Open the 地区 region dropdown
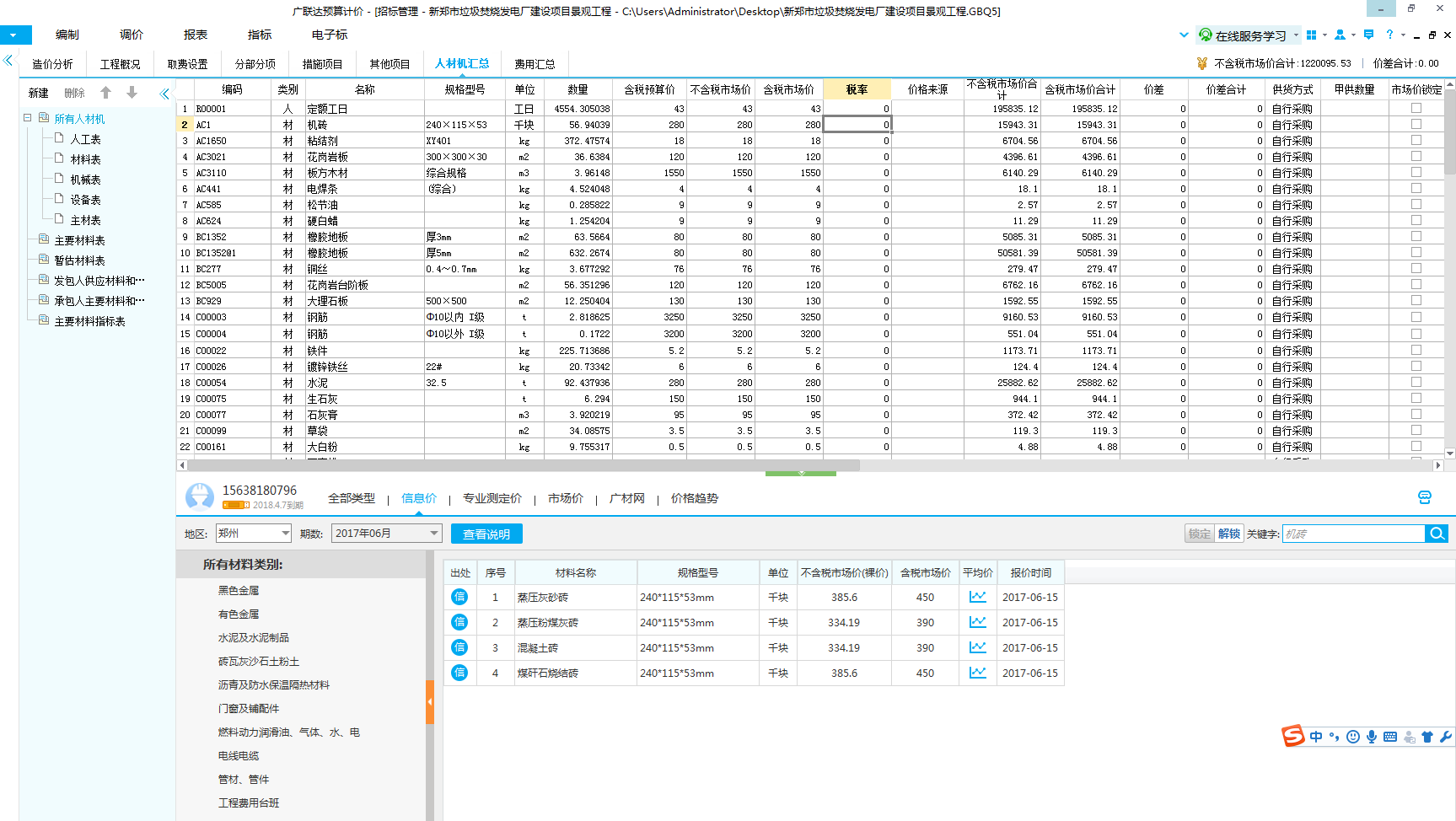The width and height of the screenshot is (1456, 821). coord(285,533)
